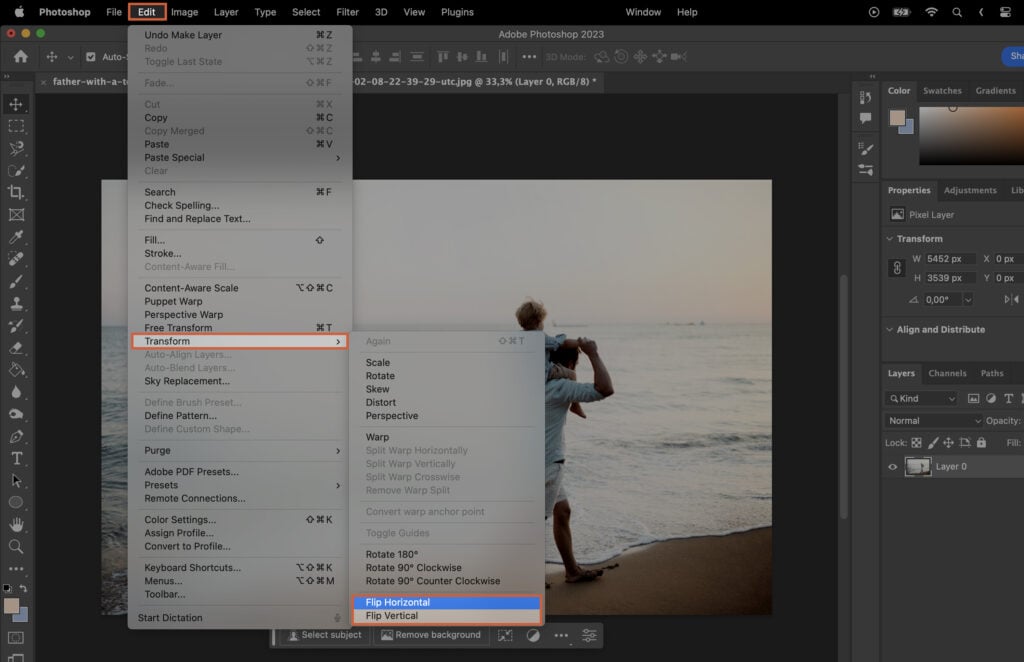Switch to the Channels tab

coord(948,373)
